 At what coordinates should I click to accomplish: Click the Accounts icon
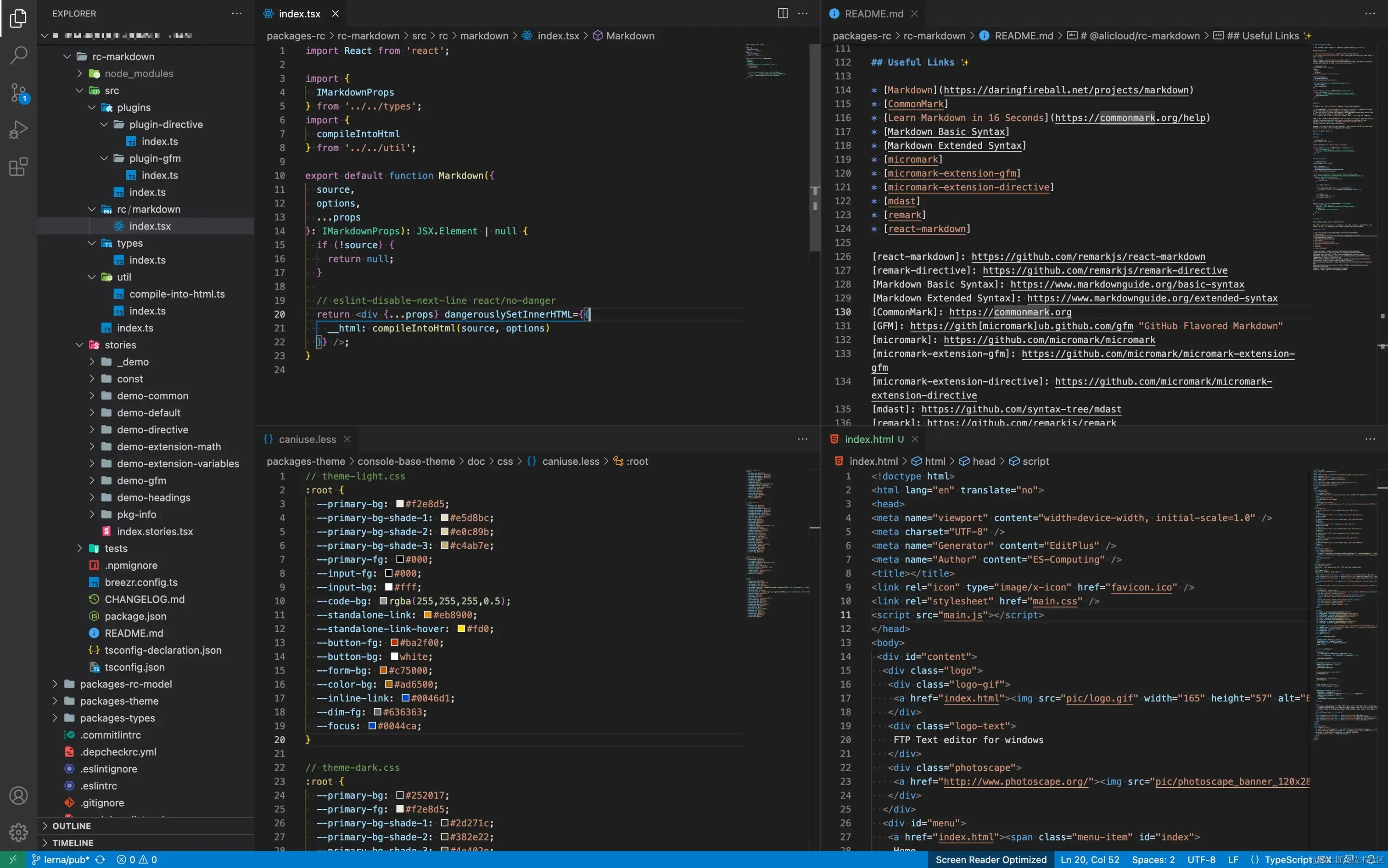18,796
